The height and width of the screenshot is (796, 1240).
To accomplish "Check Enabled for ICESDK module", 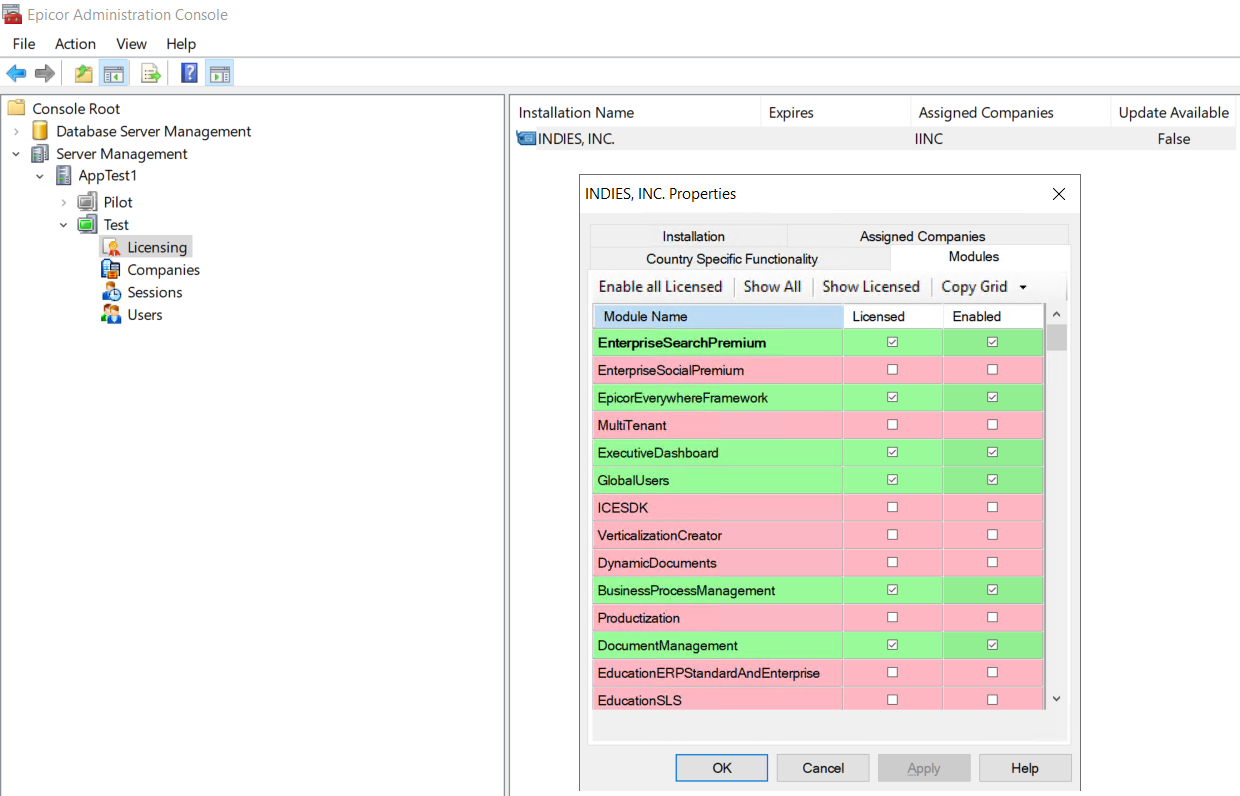I will 992,508.
